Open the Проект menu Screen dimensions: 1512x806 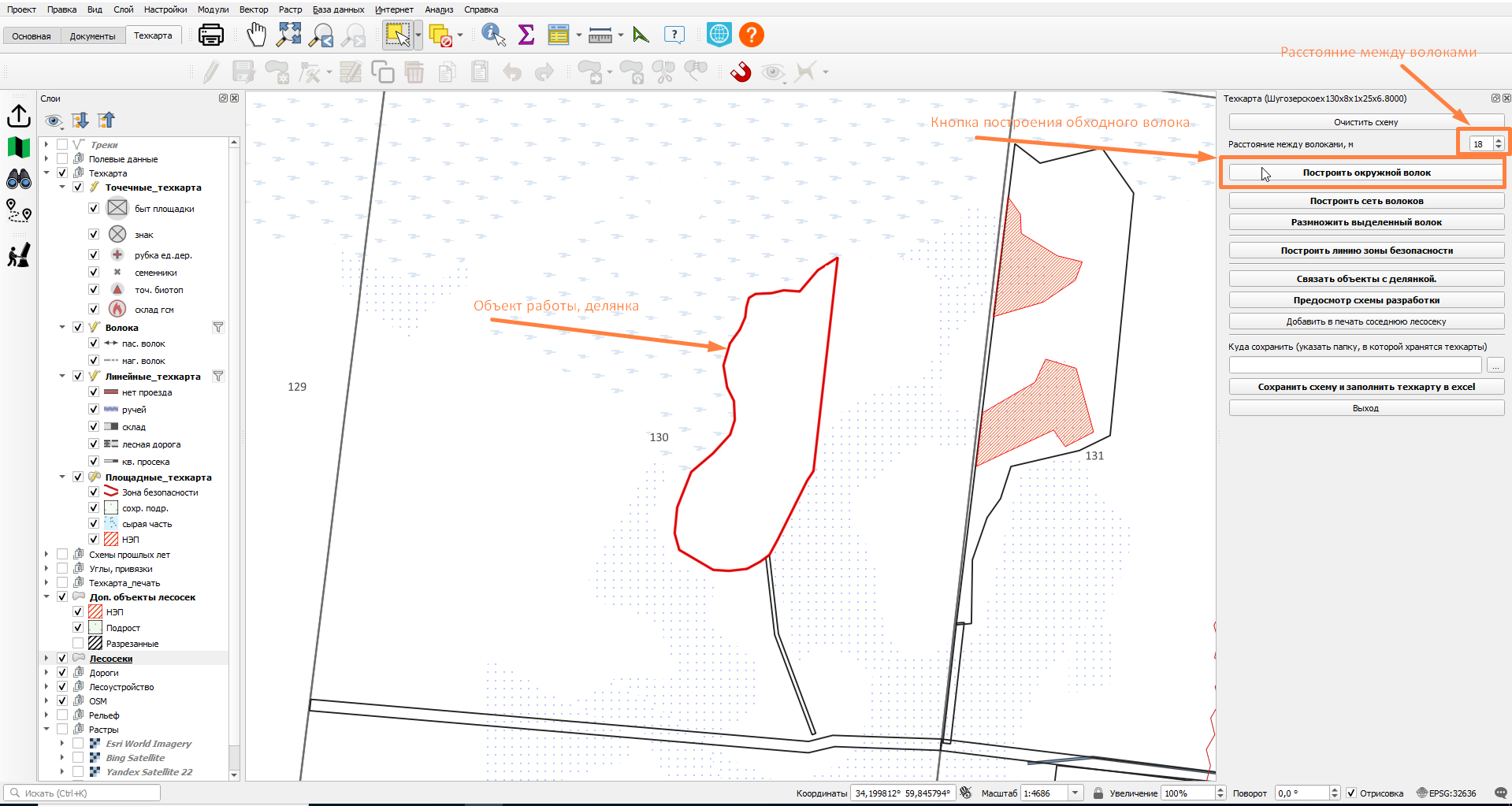22,9
